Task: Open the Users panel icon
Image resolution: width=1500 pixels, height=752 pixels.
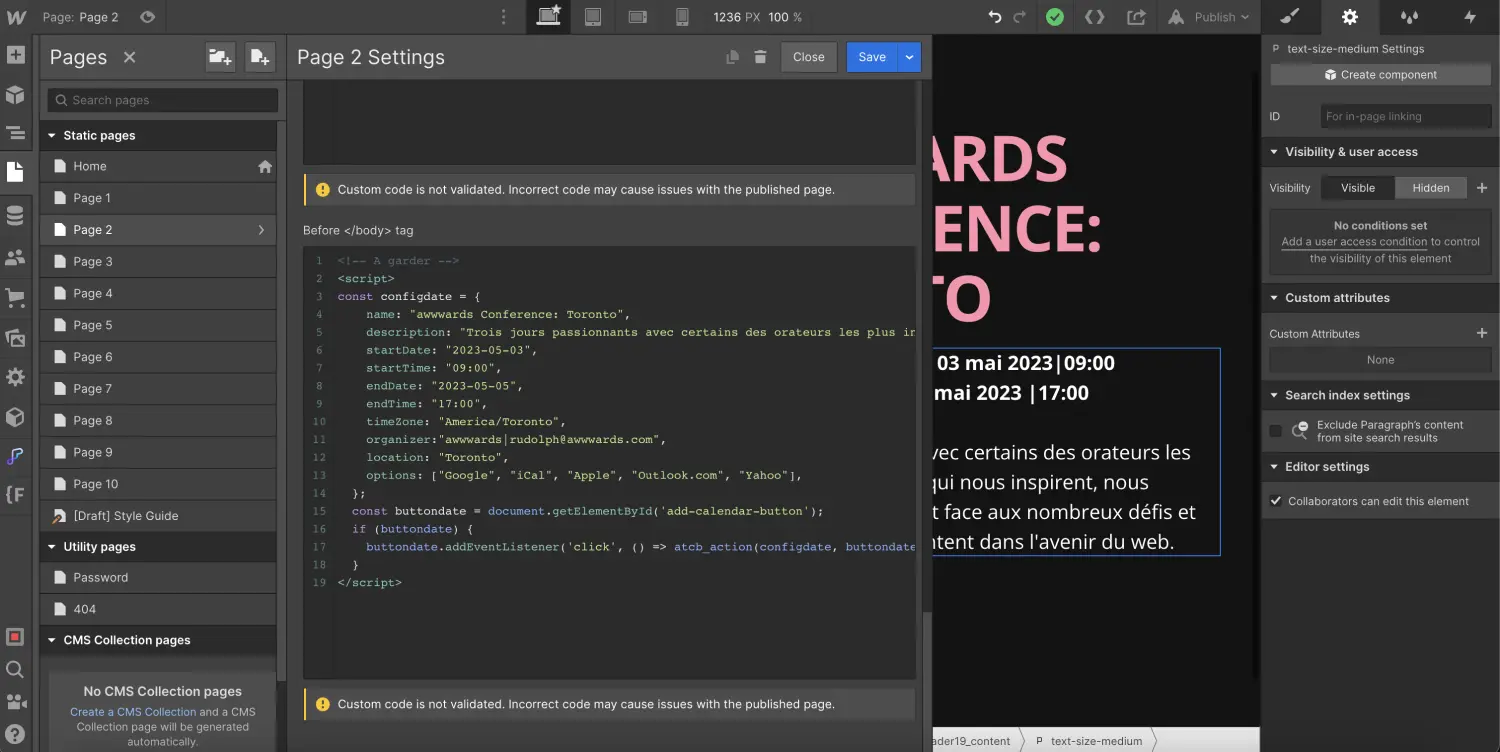Action: (x=15, y=257)
